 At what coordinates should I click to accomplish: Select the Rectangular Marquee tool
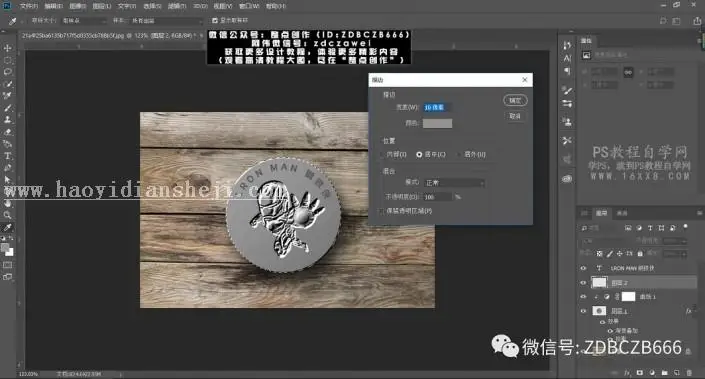pyautogui.click(x=8, y=60)
